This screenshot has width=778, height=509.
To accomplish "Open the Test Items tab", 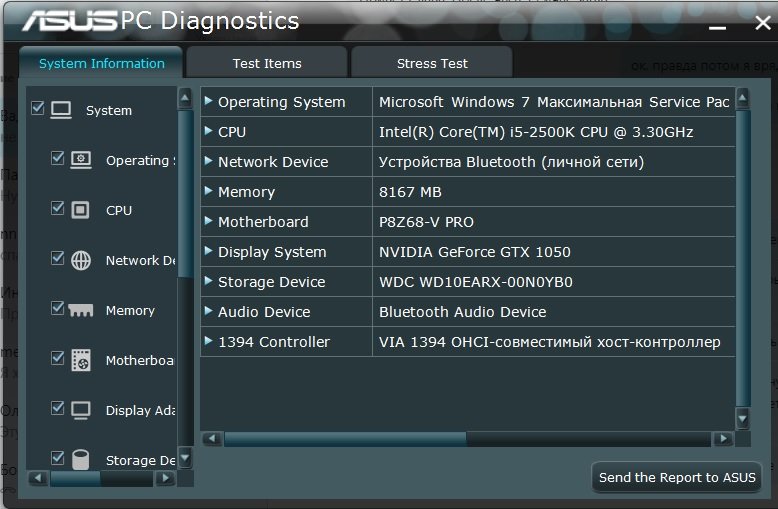I will coord(267,63).
